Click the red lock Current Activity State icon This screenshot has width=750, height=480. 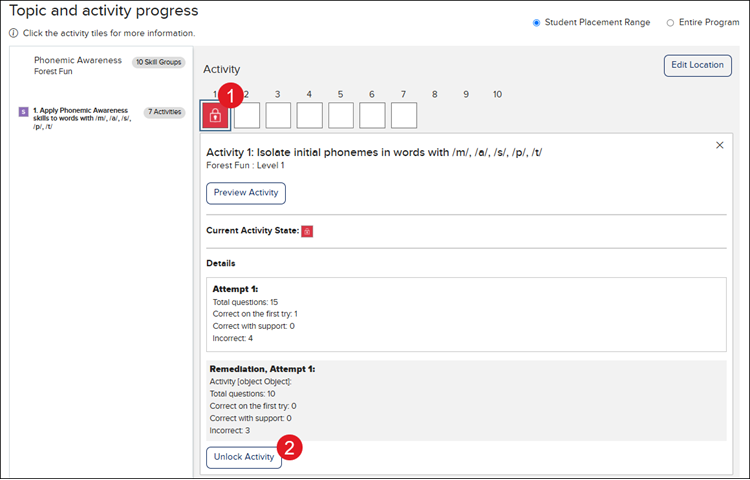point(307,231)
